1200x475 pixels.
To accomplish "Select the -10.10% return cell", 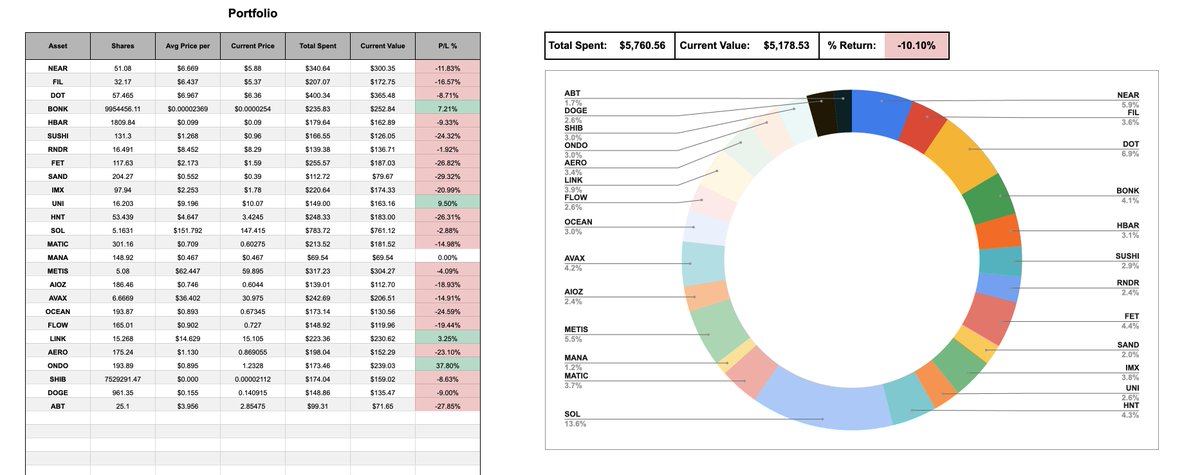I will pos(917,45).
